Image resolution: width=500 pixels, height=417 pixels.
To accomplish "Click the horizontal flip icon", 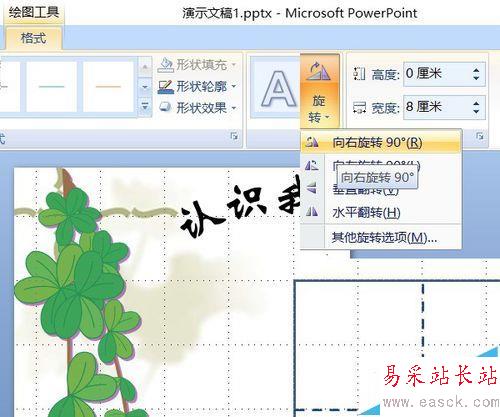I will [312, 212].
